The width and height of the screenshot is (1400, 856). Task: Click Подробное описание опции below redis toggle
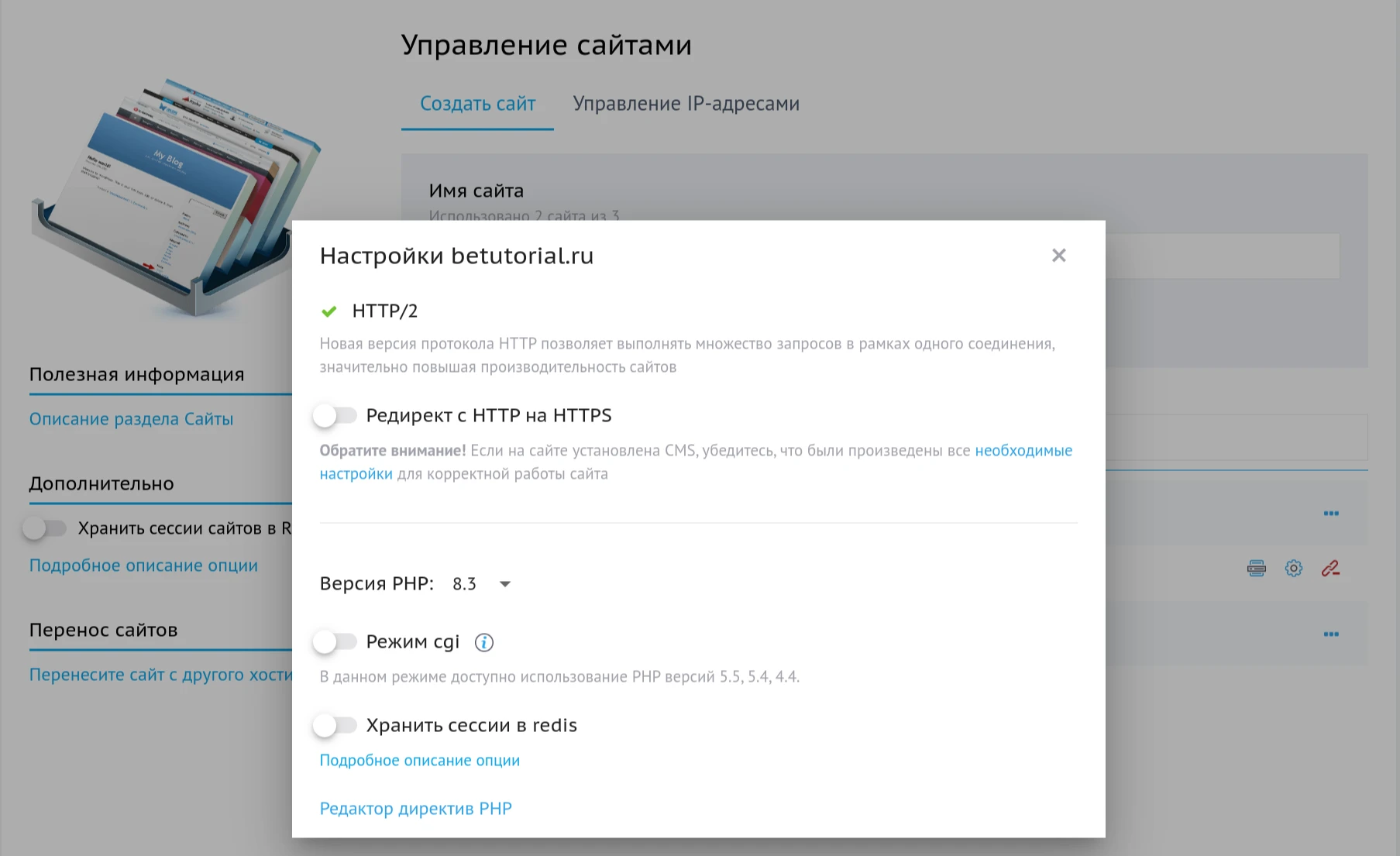point(419,760)
